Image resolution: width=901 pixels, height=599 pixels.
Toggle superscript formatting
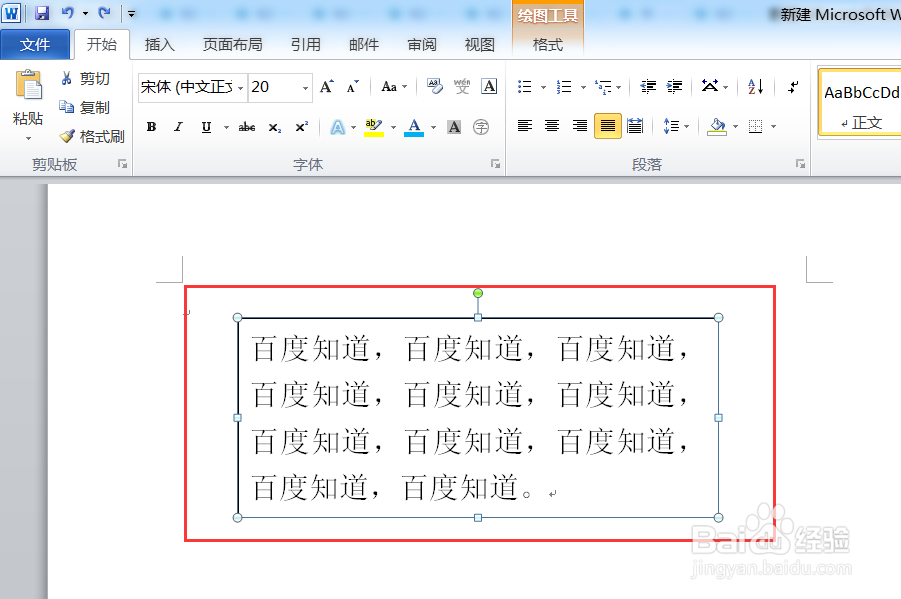pos(302,127)
